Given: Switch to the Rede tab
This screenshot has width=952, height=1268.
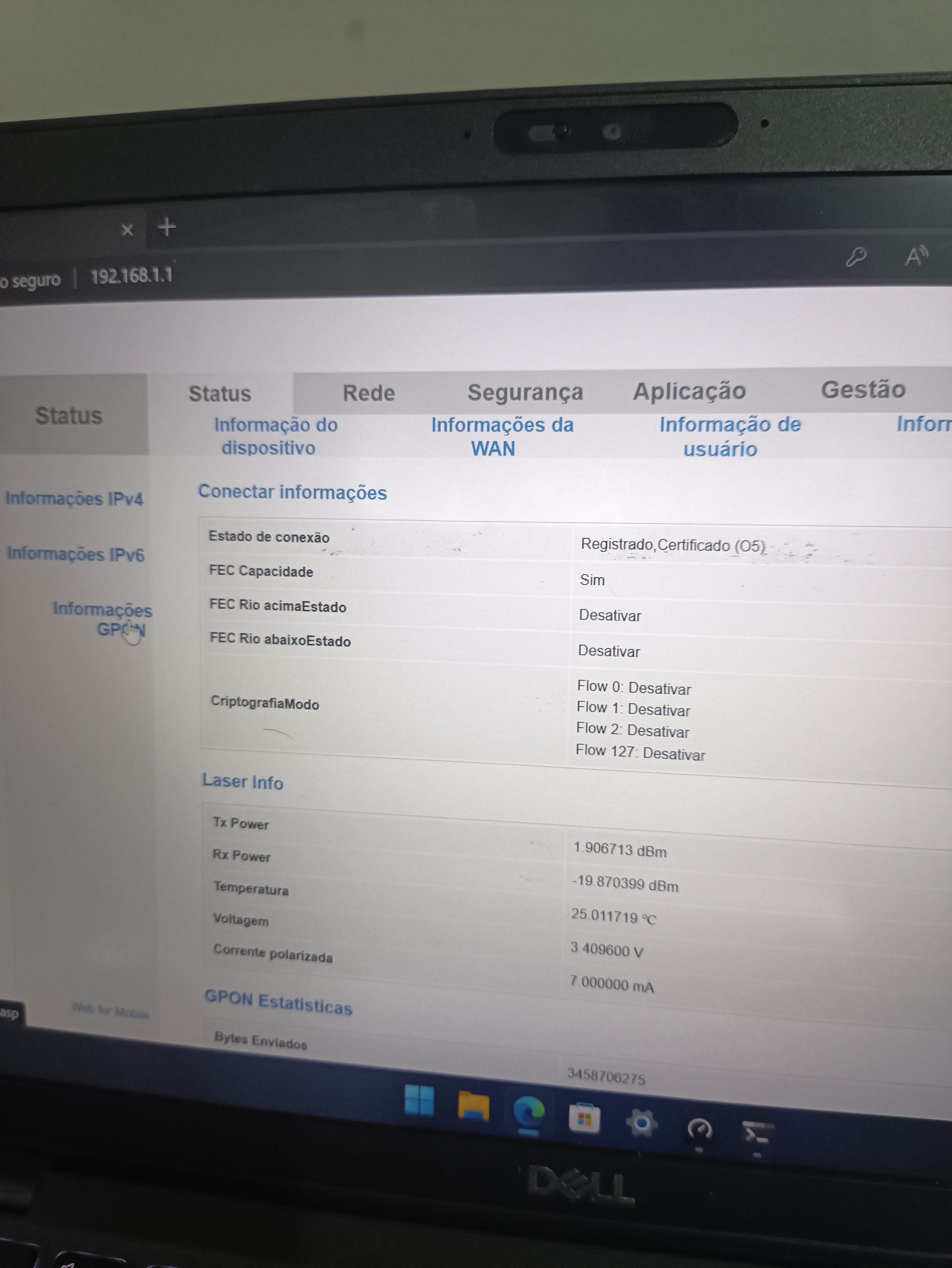Looking at the screenshot, I should (369, 393).
